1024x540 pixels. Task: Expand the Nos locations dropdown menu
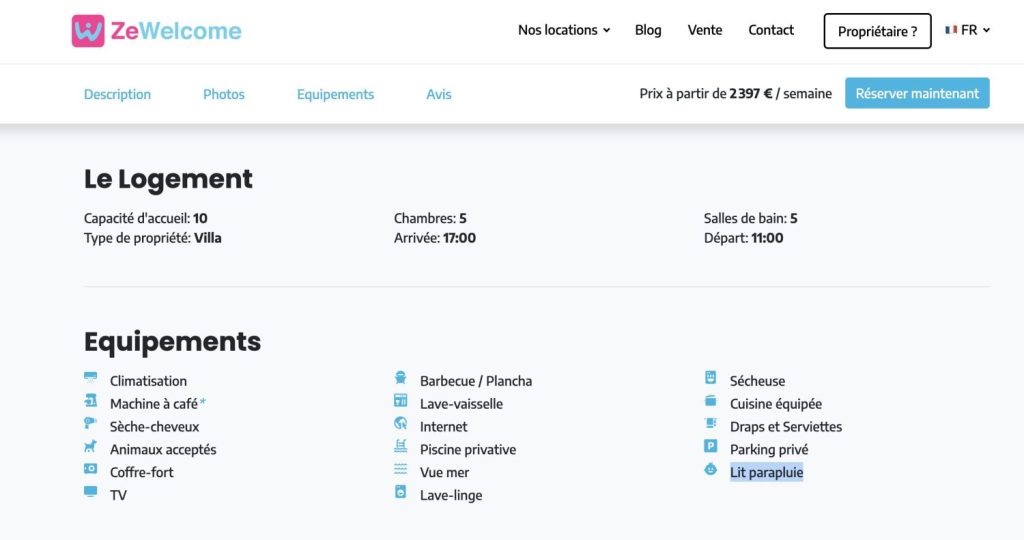click(564, 30)
